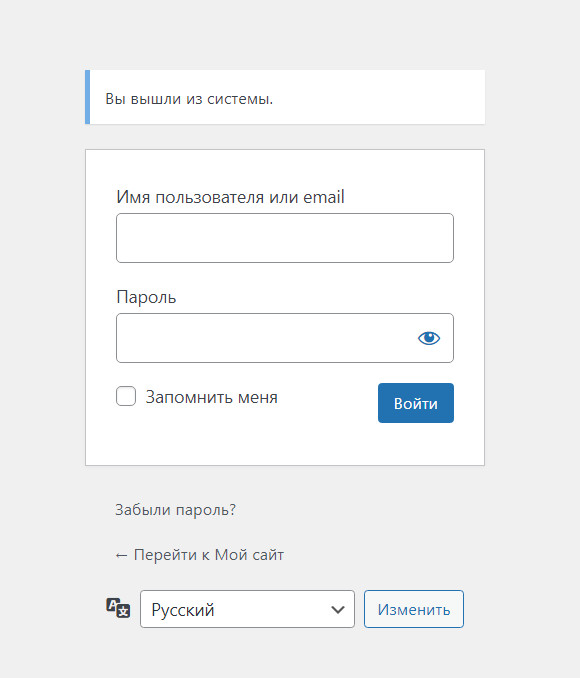Click the Пароль field label
The width and height of the screenshot is (580, 678).
[146, 297]
